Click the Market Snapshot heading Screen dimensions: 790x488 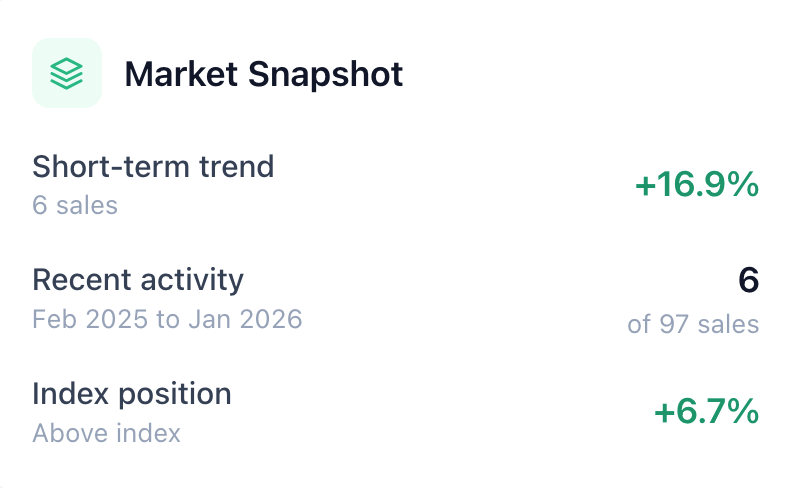pos(264,74)
